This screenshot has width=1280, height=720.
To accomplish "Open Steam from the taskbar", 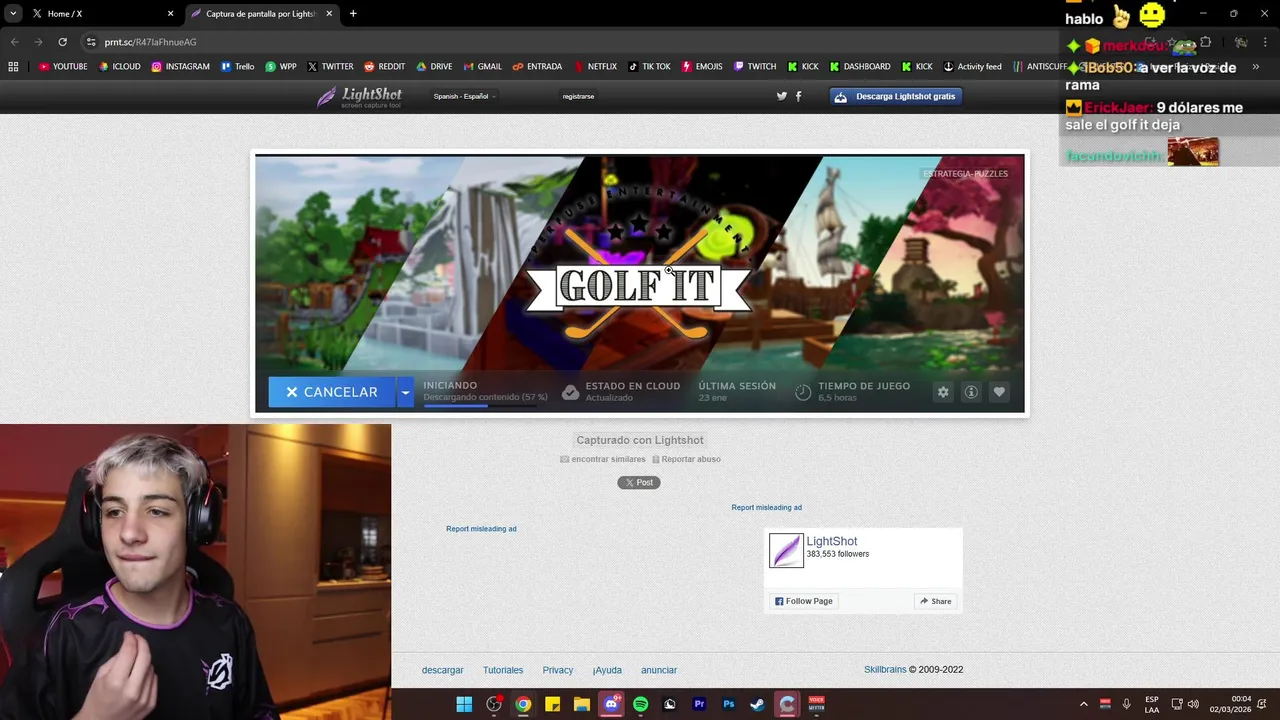I will [757, 704].
